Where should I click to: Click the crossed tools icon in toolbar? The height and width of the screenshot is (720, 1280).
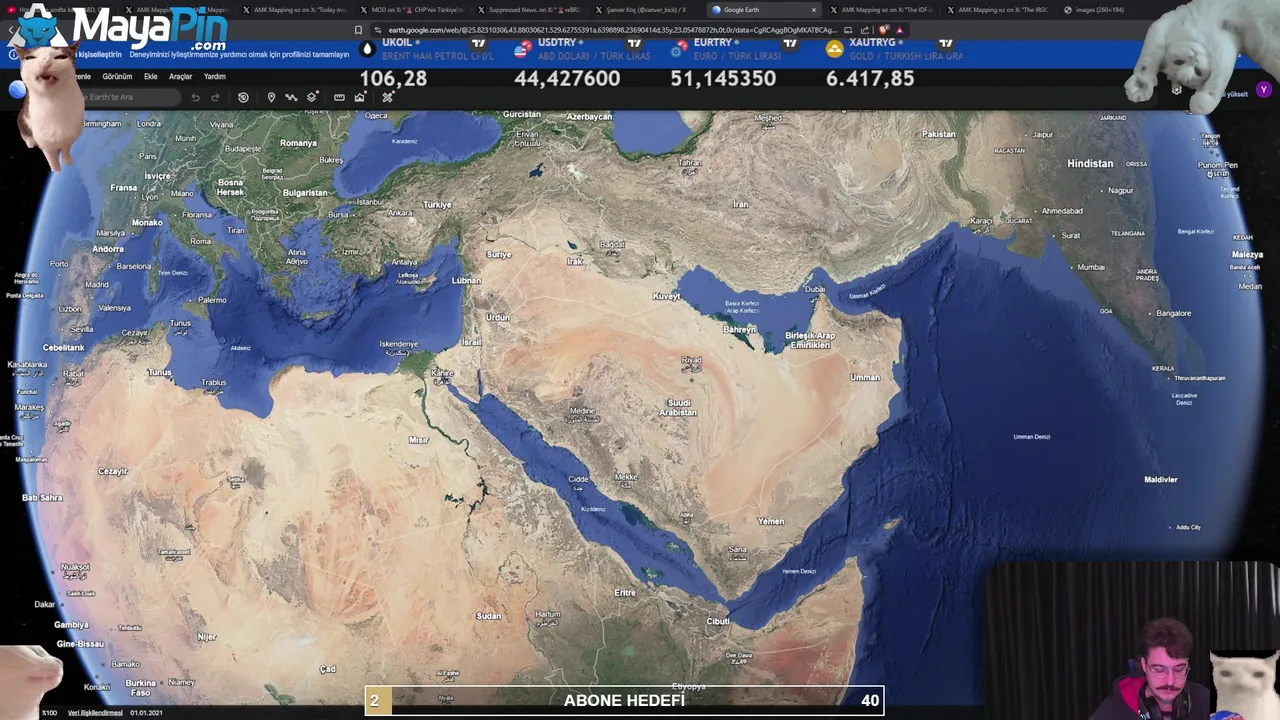coord(387,97)
